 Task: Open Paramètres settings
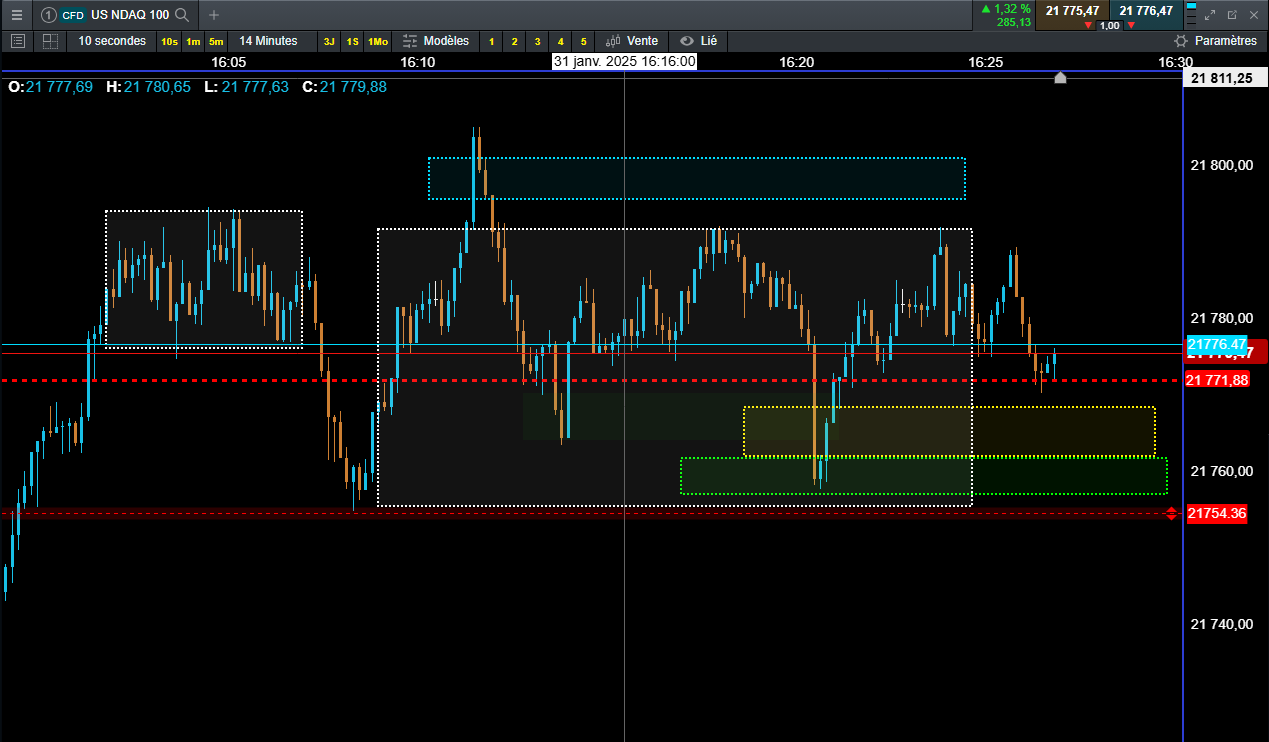(x=1215, y=41)
